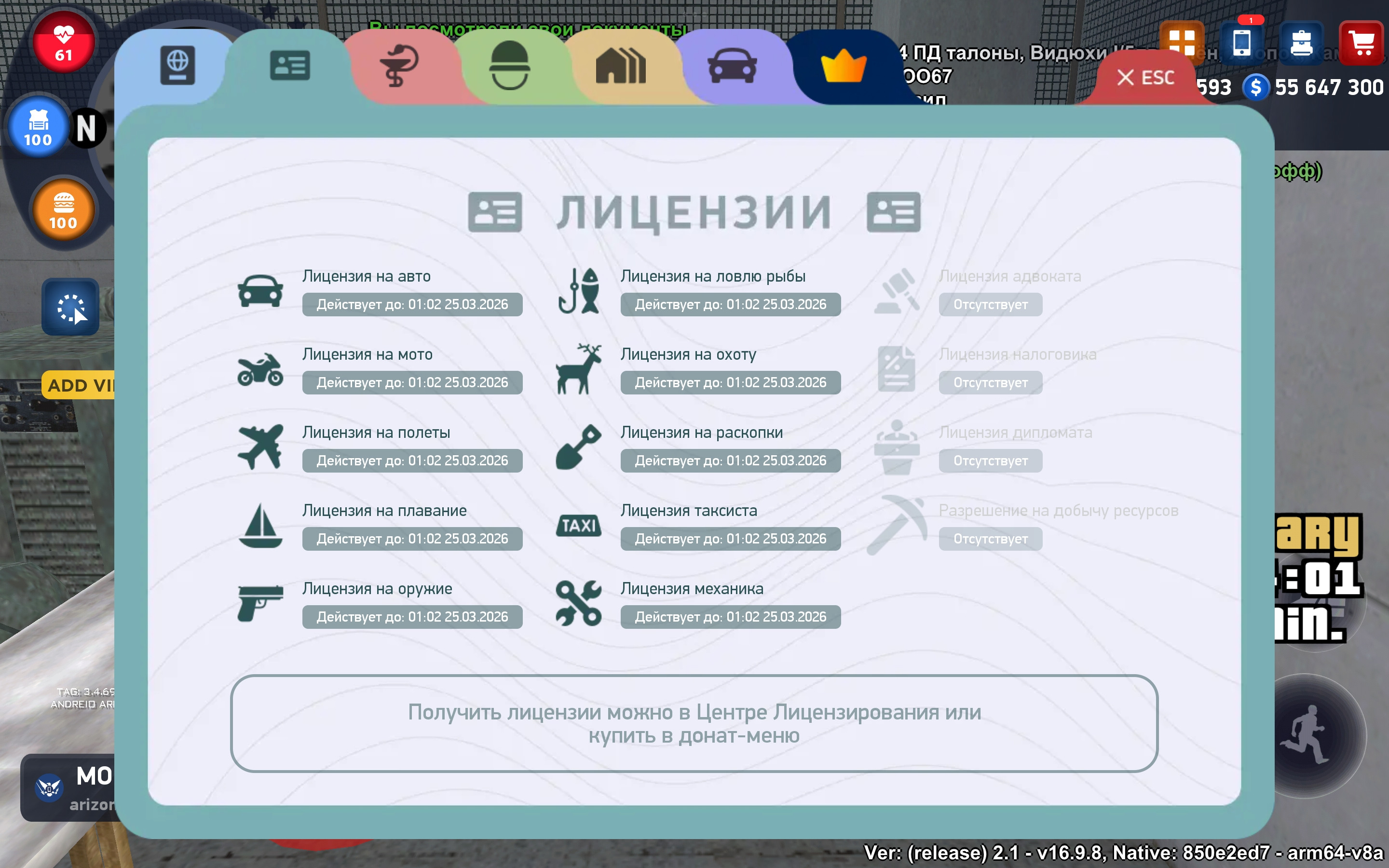Open the military helmet tab
This screenshot has height=868, width=1389.
tap(510, 66)
